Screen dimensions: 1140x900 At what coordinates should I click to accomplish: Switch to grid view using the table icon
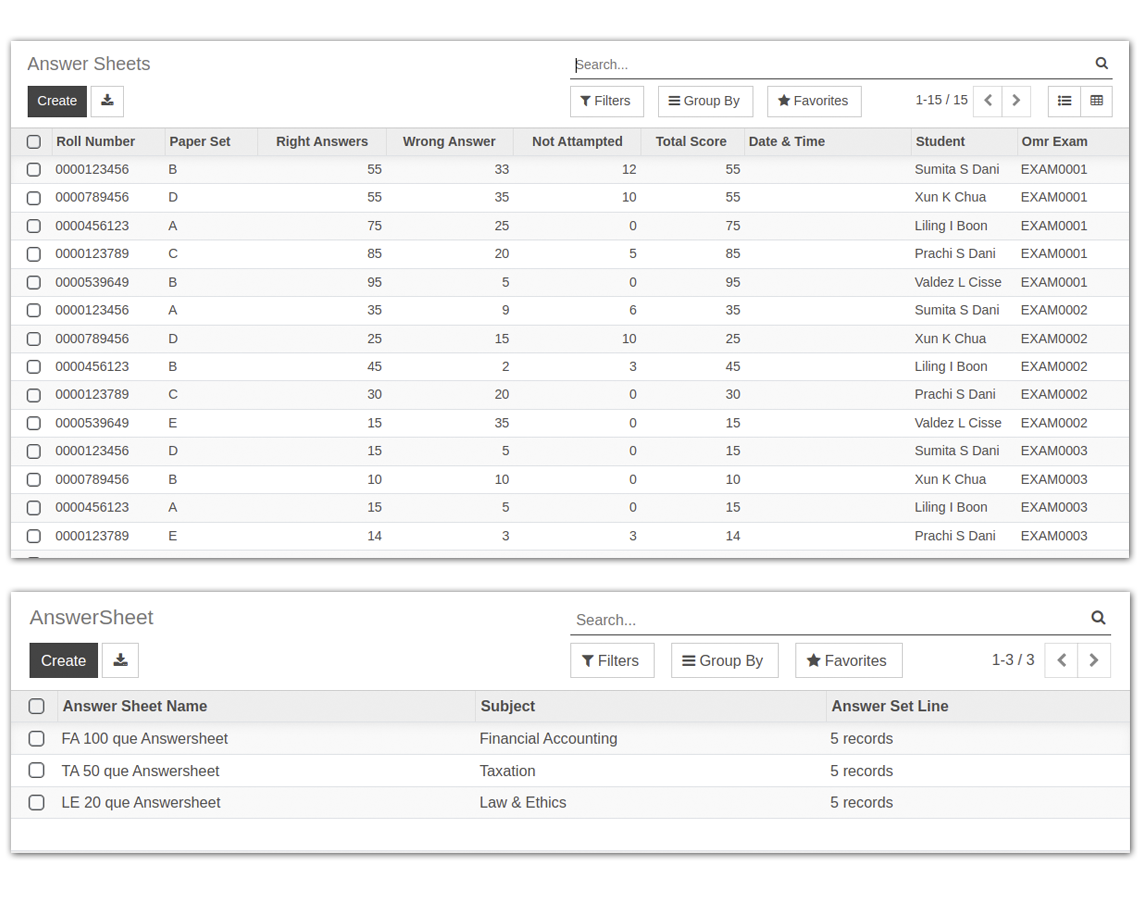click(x=1096, y=101)
